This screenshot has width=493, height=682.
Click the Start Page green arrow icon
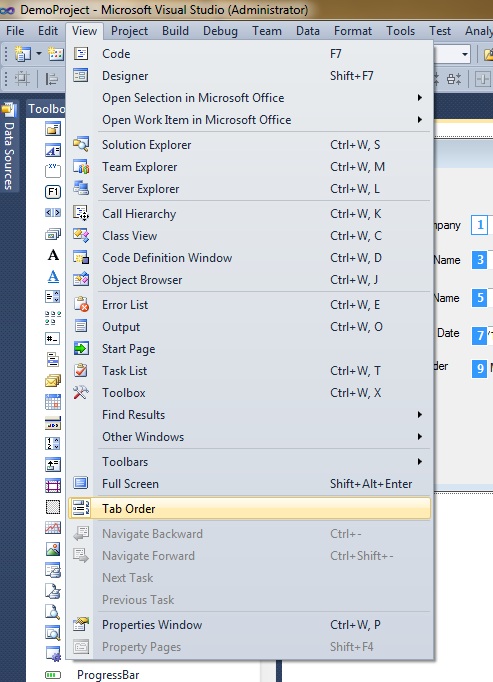81,348
